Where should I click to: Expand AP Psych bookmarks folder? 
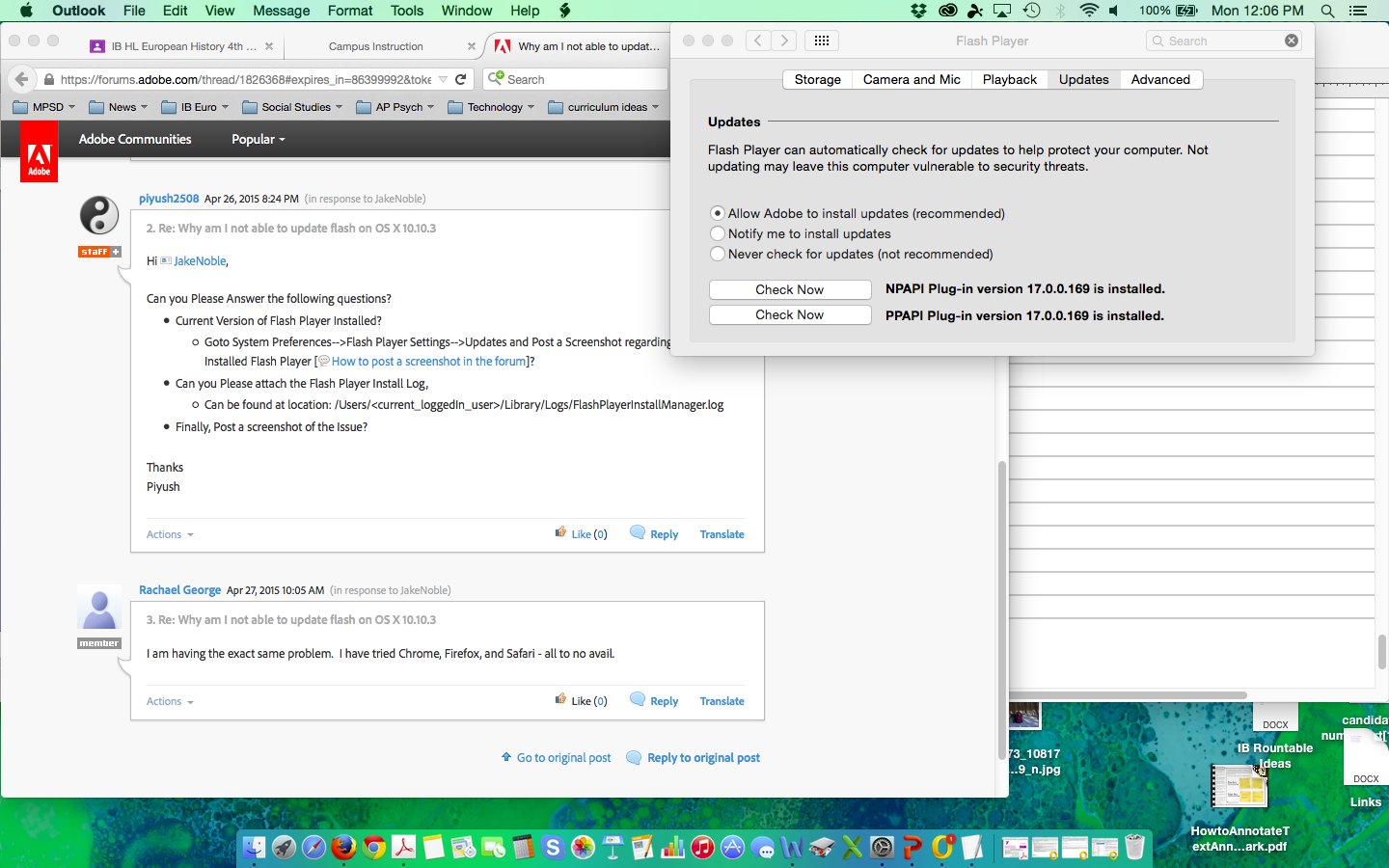[x=395, y=107]
